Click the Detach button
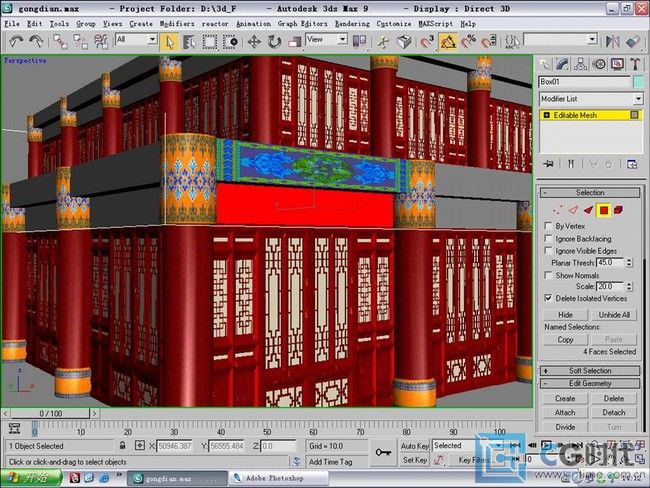 click(614, 413)
